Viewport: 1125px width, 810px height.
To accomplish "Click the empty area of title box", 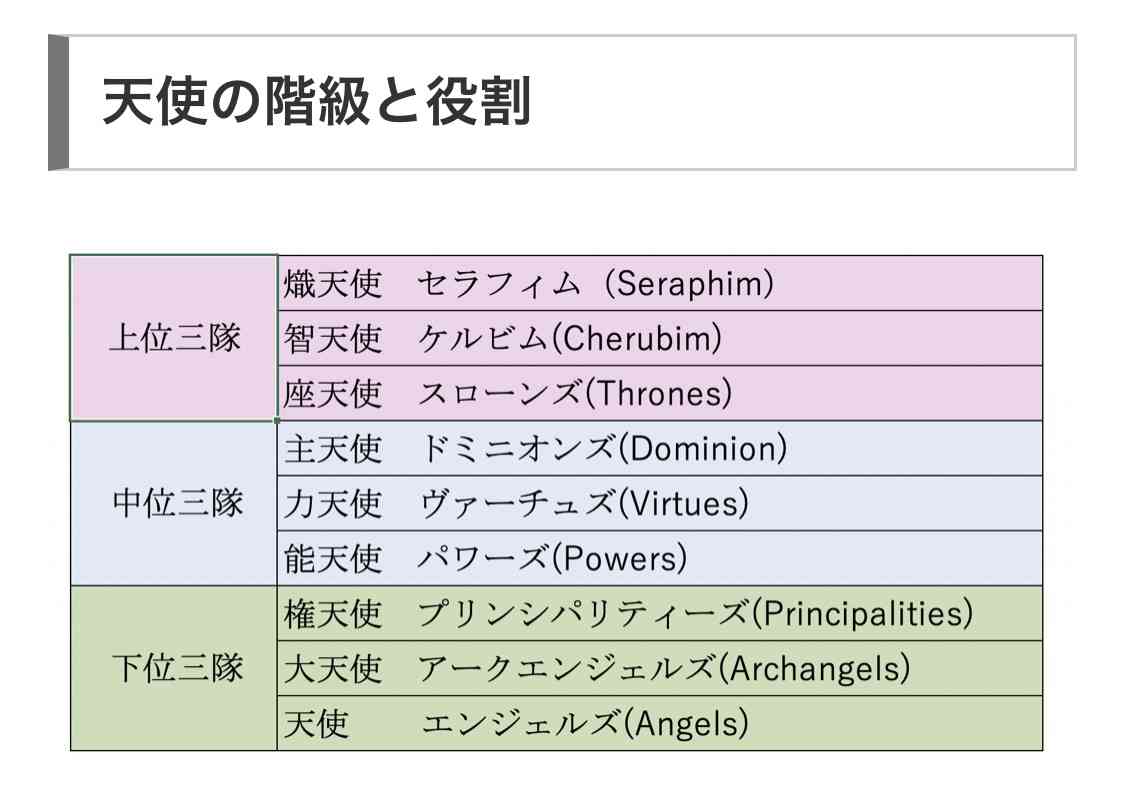I will click(804, 103).
